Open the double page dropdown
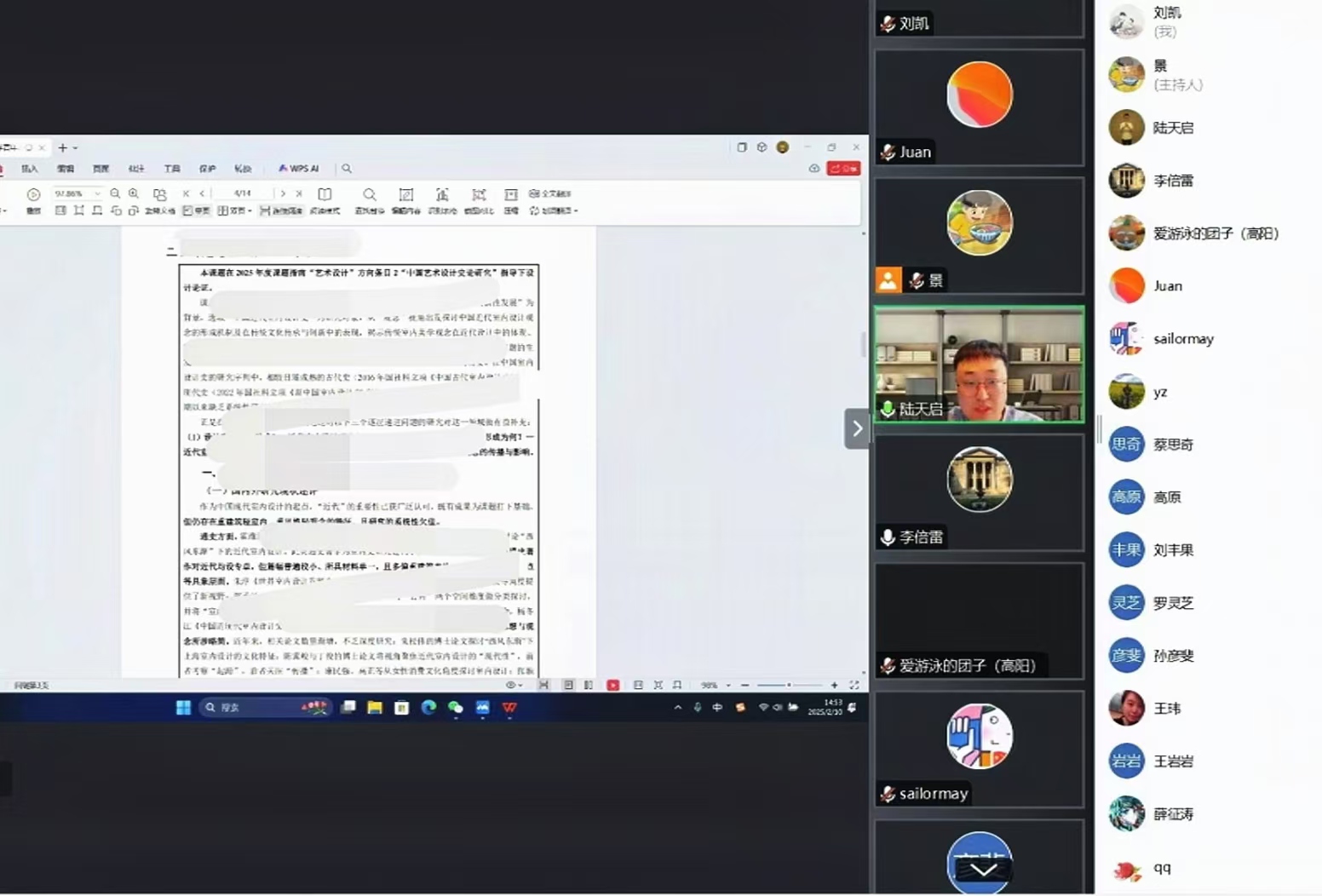The image size is (1322, 896). click(x=234, y=210)
